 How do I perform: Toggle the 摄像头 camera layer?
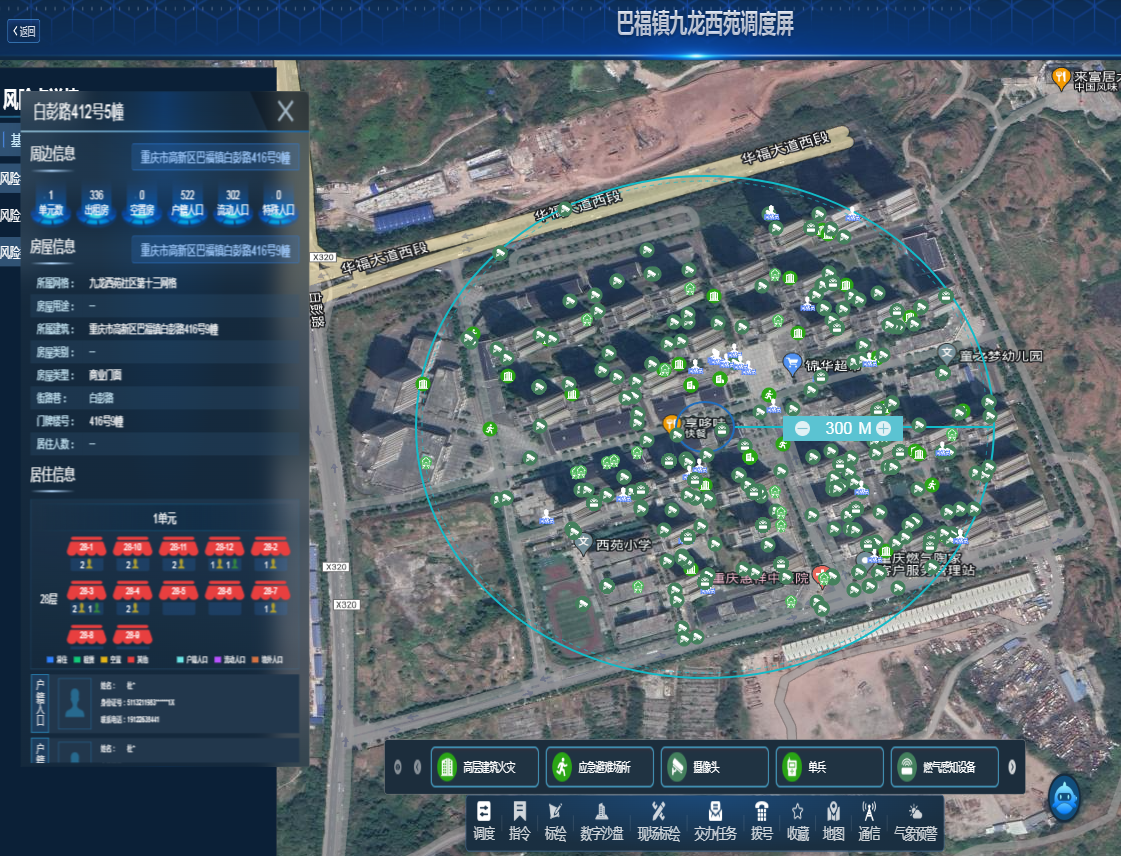point(716,767)
